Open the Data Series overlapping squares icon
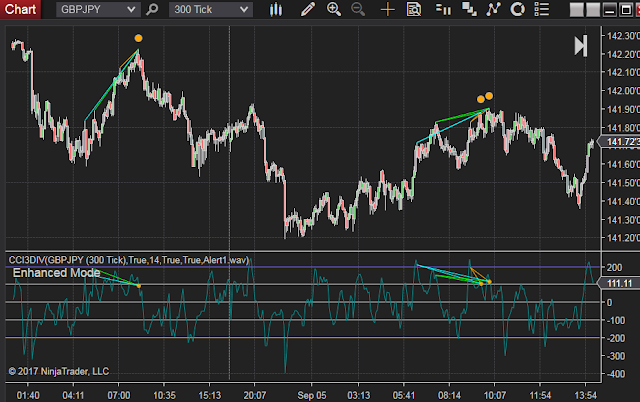This screenshot has height=402, width=640. click(x=469, y=9)
